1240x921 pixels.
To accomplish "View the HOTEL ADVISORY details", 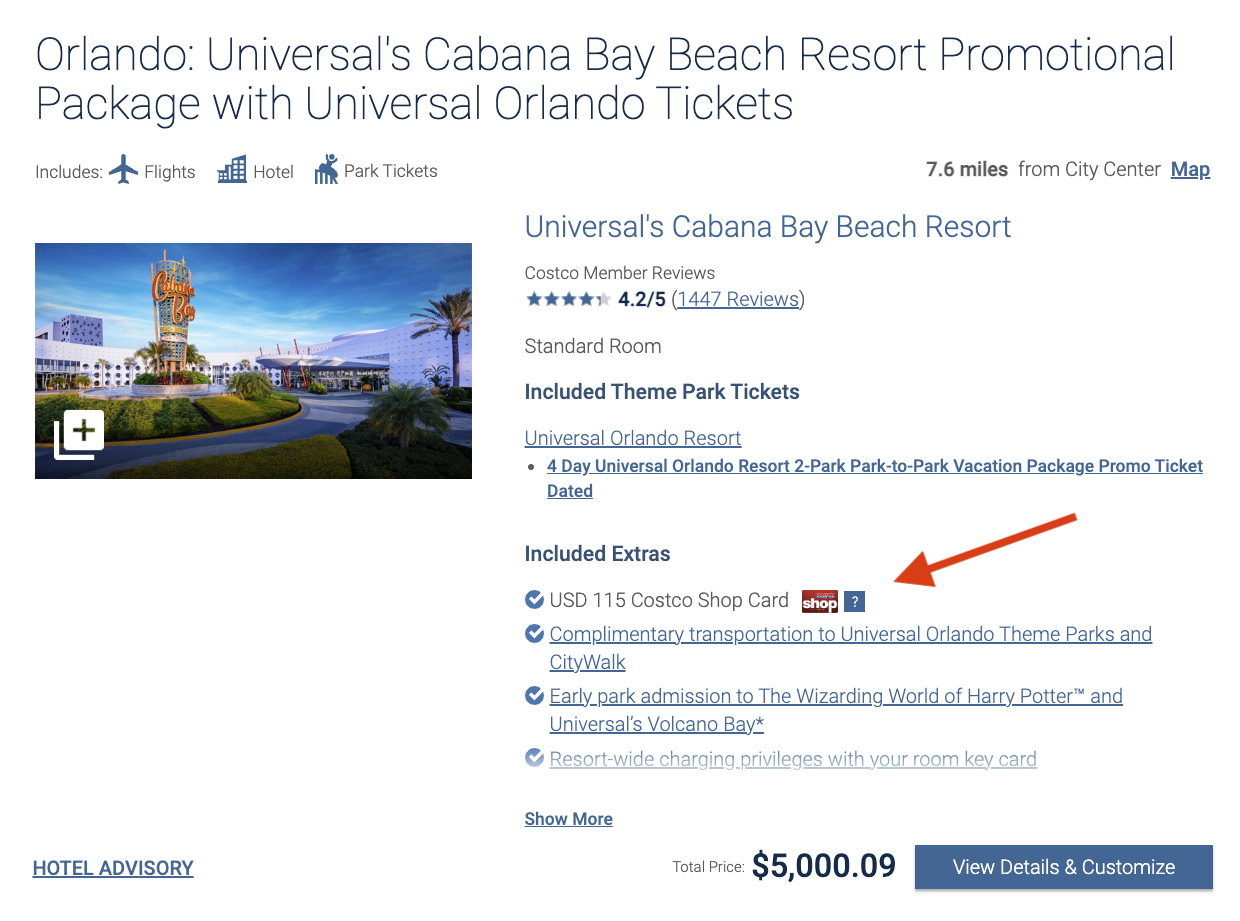I will pyautogui.click(x=112, y=867).
